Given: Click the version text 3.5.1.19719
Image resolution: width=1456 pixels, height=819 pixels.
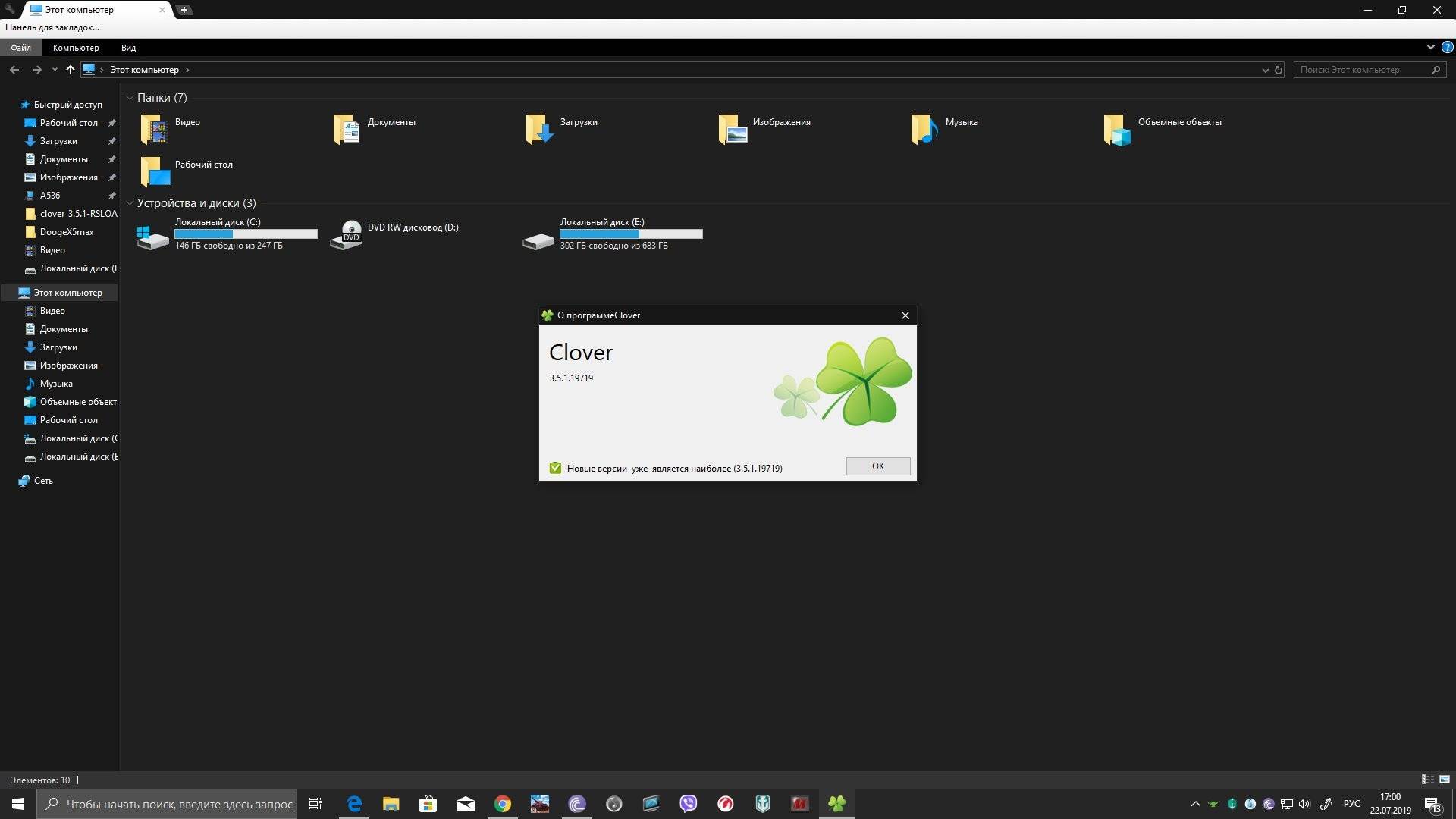Looking at the screenshot, I should tap(571, 378).
